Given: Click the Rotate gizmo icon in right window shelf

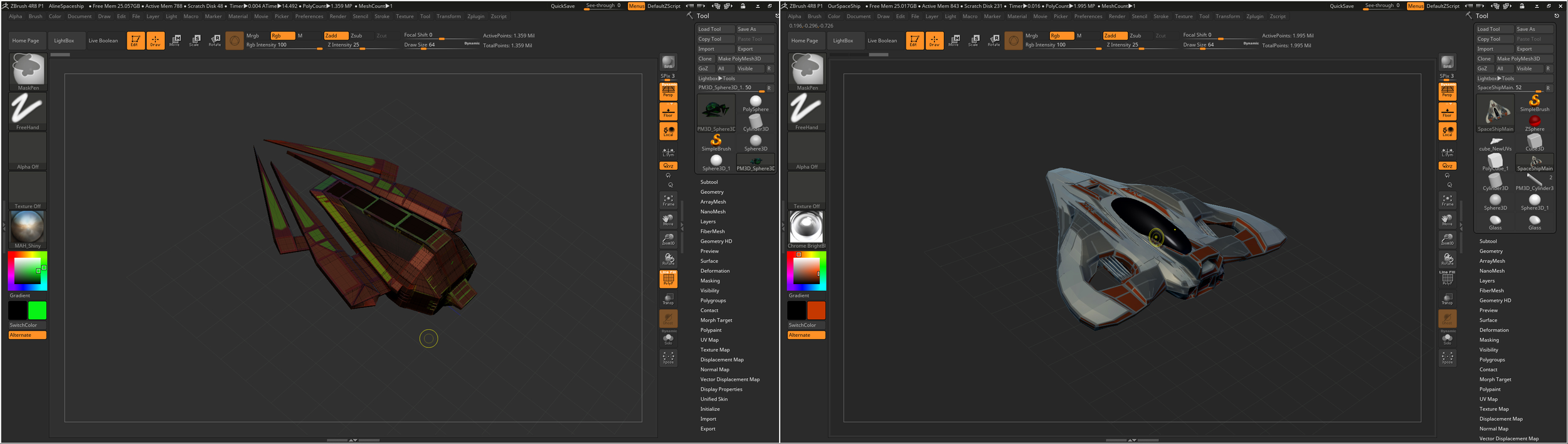Looking at the screenshot, I should (x=993, y=41).
